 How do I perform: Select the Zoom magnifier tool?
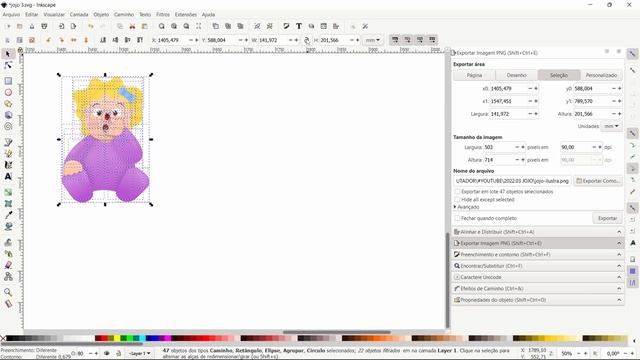point(8,292)
